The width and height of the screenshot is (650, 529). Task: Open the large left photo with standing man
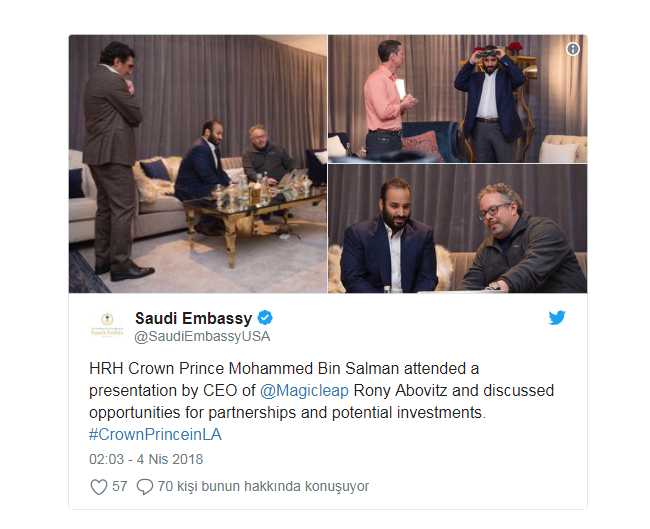click(198, 164)
